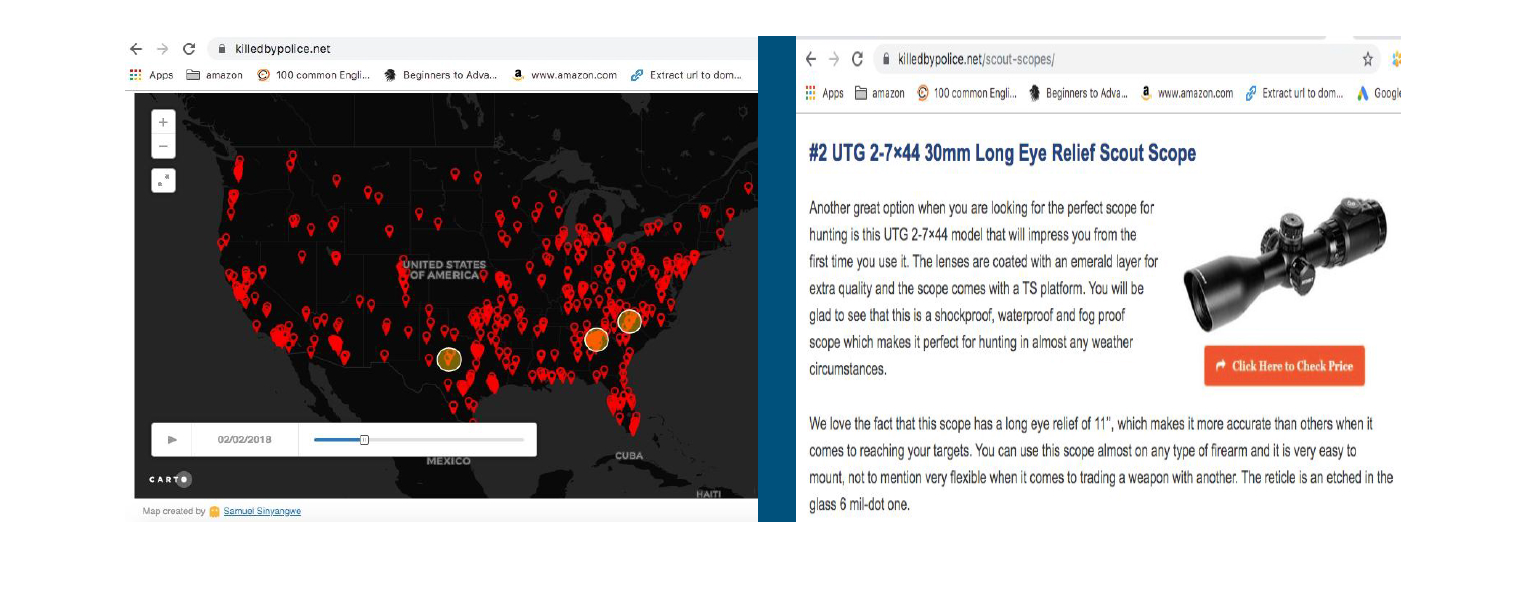Bookmark the scout-scopes page with star
The image size is (1525, 595).
[1367, 59]
